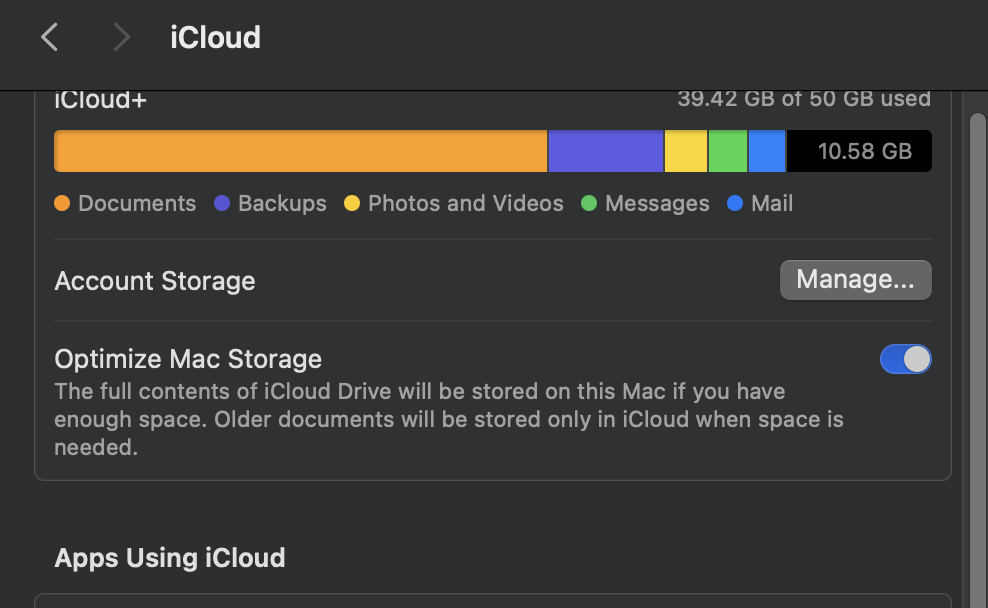
Task: Toggle the Optimize Mac Storage switch
Action: click(x=905, y=359)
